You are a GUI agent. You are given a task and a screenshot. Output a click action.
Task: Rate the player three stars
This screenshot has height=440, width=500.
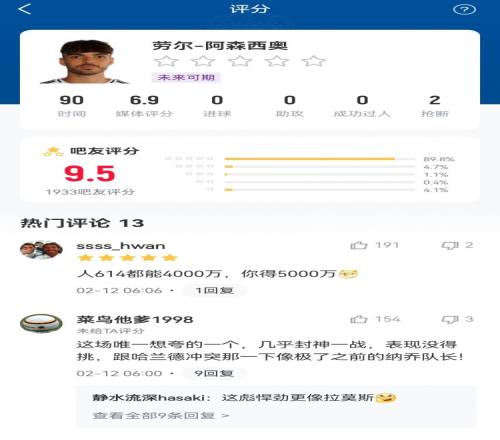[240, 61]
